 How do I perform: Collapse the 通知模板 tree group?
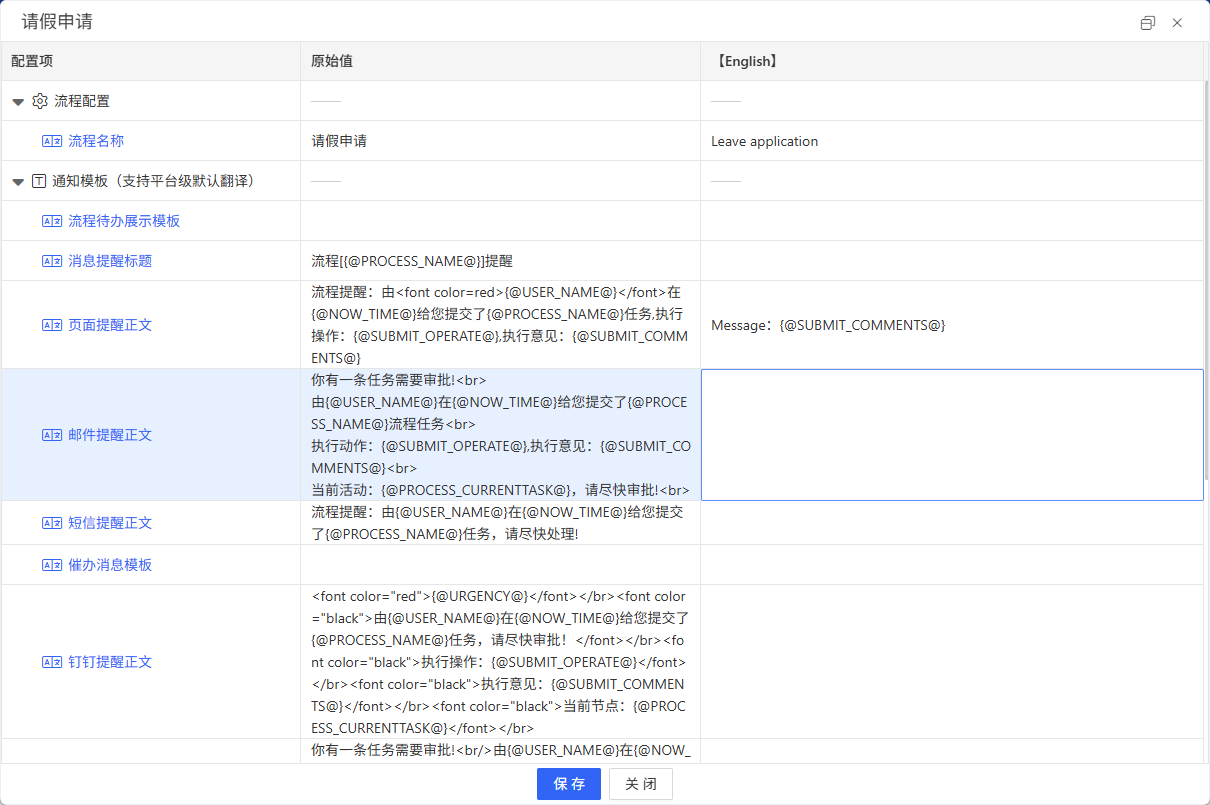coord(18,182)
